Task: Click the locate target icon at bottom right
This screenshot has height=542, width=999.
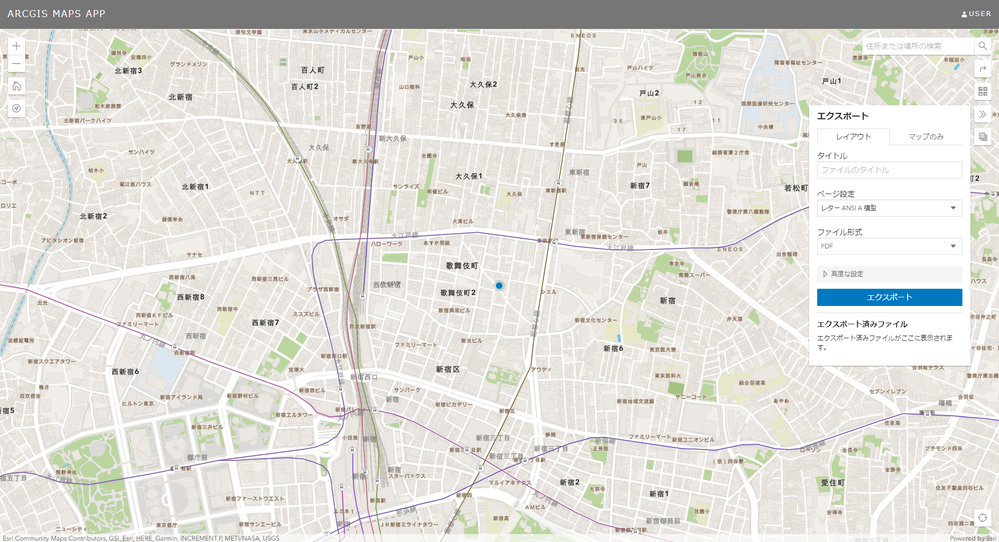Action: [x=982, y=517]
